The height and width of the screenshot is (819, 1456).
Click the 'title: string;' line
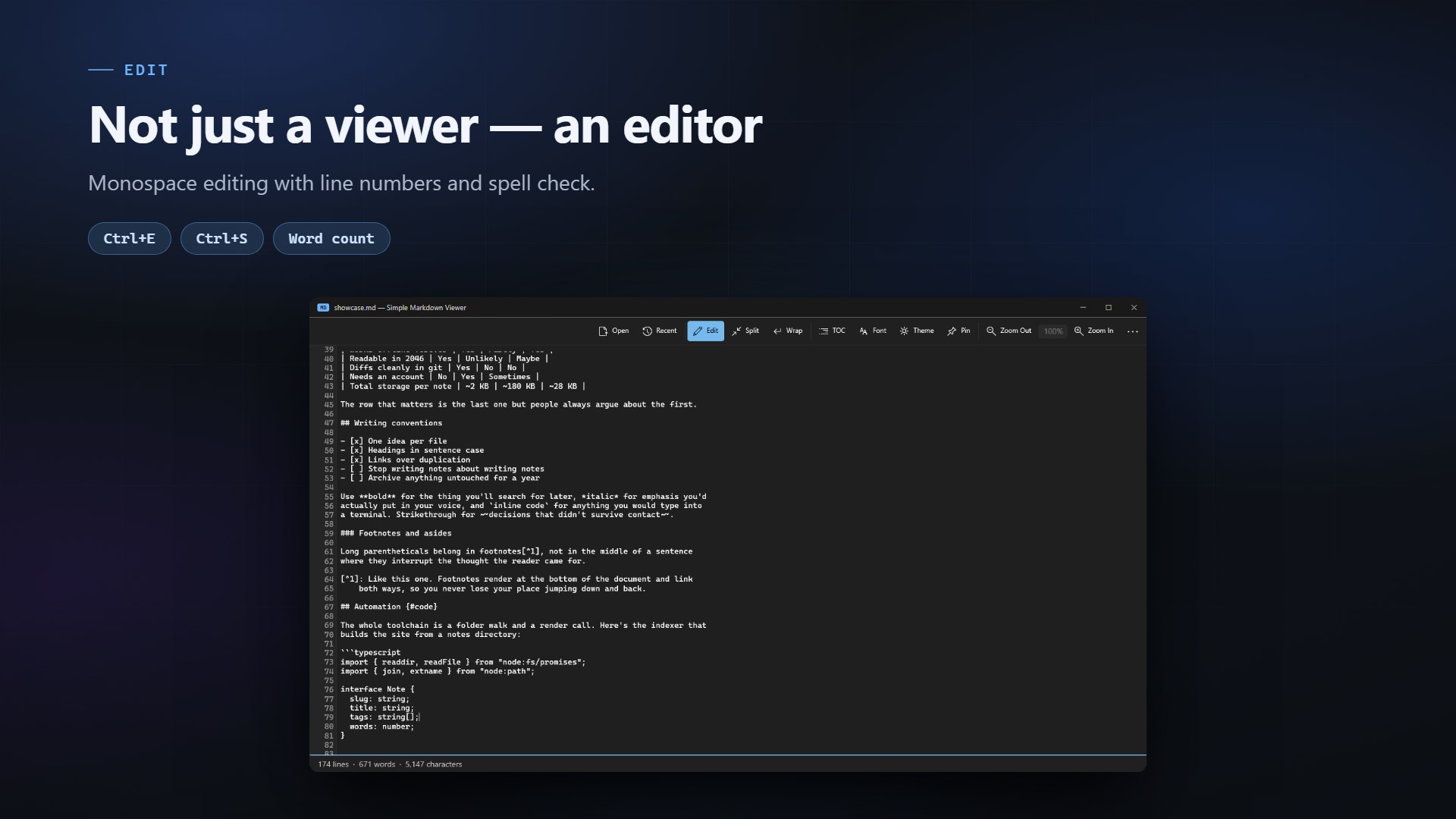pos(381,708)
